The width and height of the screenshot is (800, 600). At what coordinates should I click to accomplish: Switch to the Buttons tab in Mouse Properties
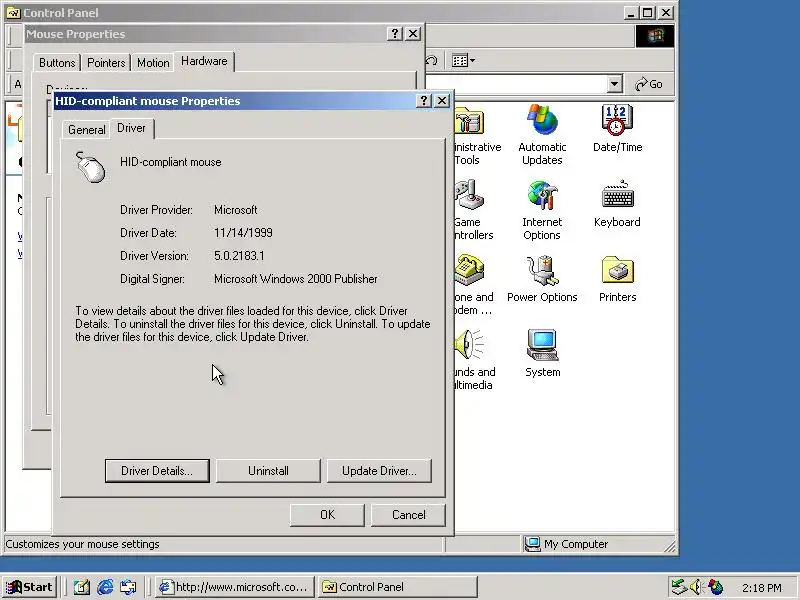(57, 63)
